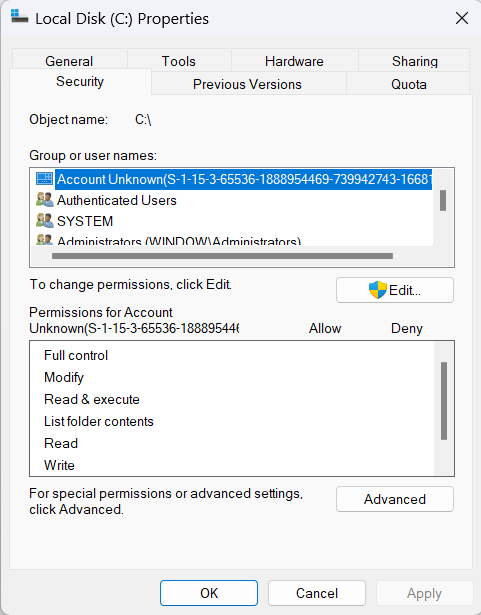
Task: Click the Local Disk drive icon in title bar
Action: coord(19,17)
